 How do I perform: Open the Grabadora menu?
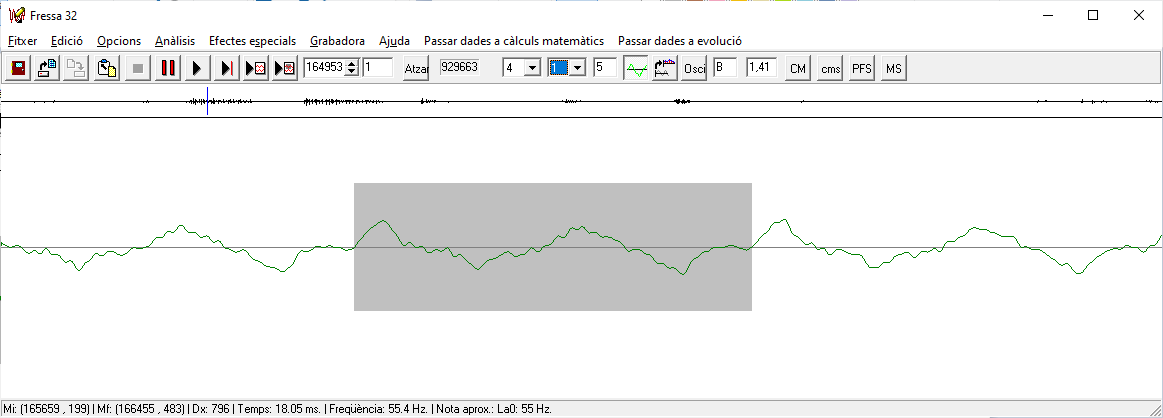click(337, 41)
